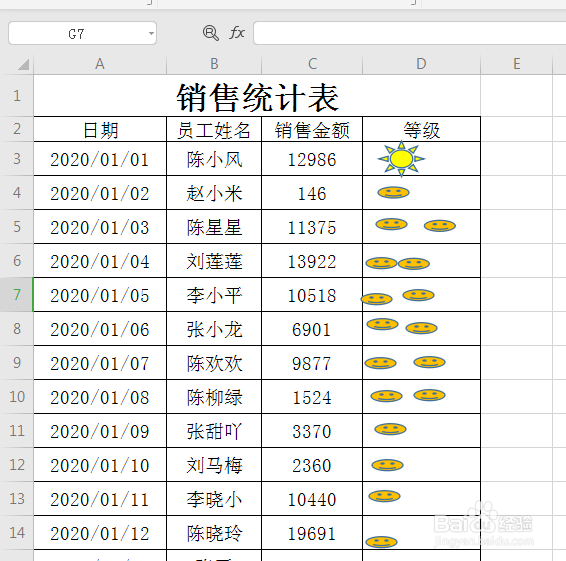The image size is (566, 561).
Task: Select the right smiley in 刘莲莲 row
Action: (414, 264)
